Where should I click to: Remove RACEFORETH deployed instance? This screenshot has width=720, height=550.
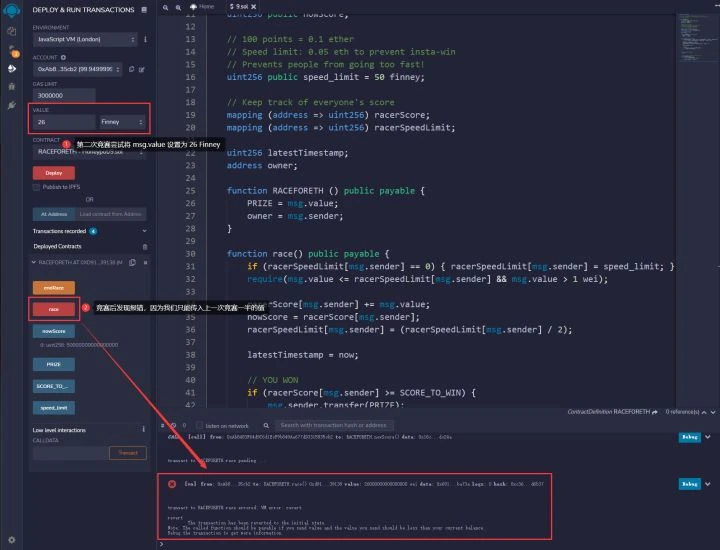(x=146, y=263)
